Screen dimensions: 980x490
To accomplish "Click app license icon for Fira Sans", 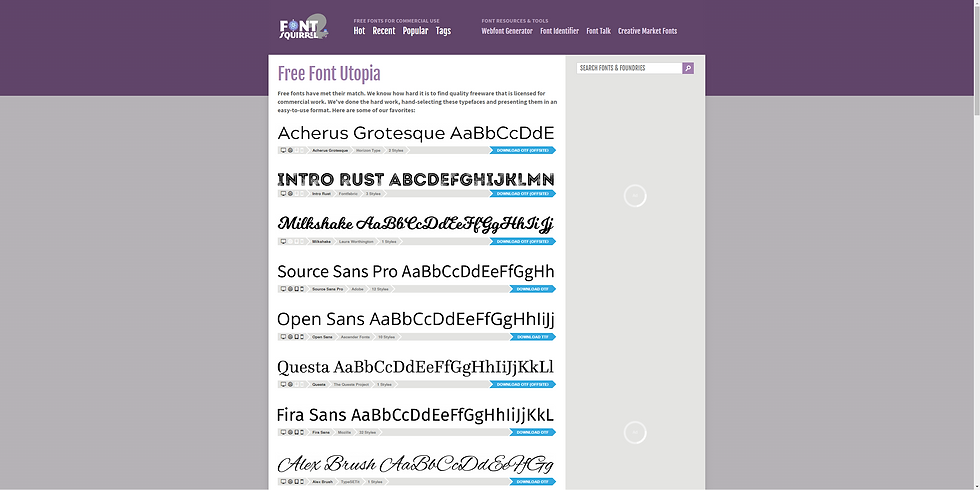I will [x=303, y=432].
